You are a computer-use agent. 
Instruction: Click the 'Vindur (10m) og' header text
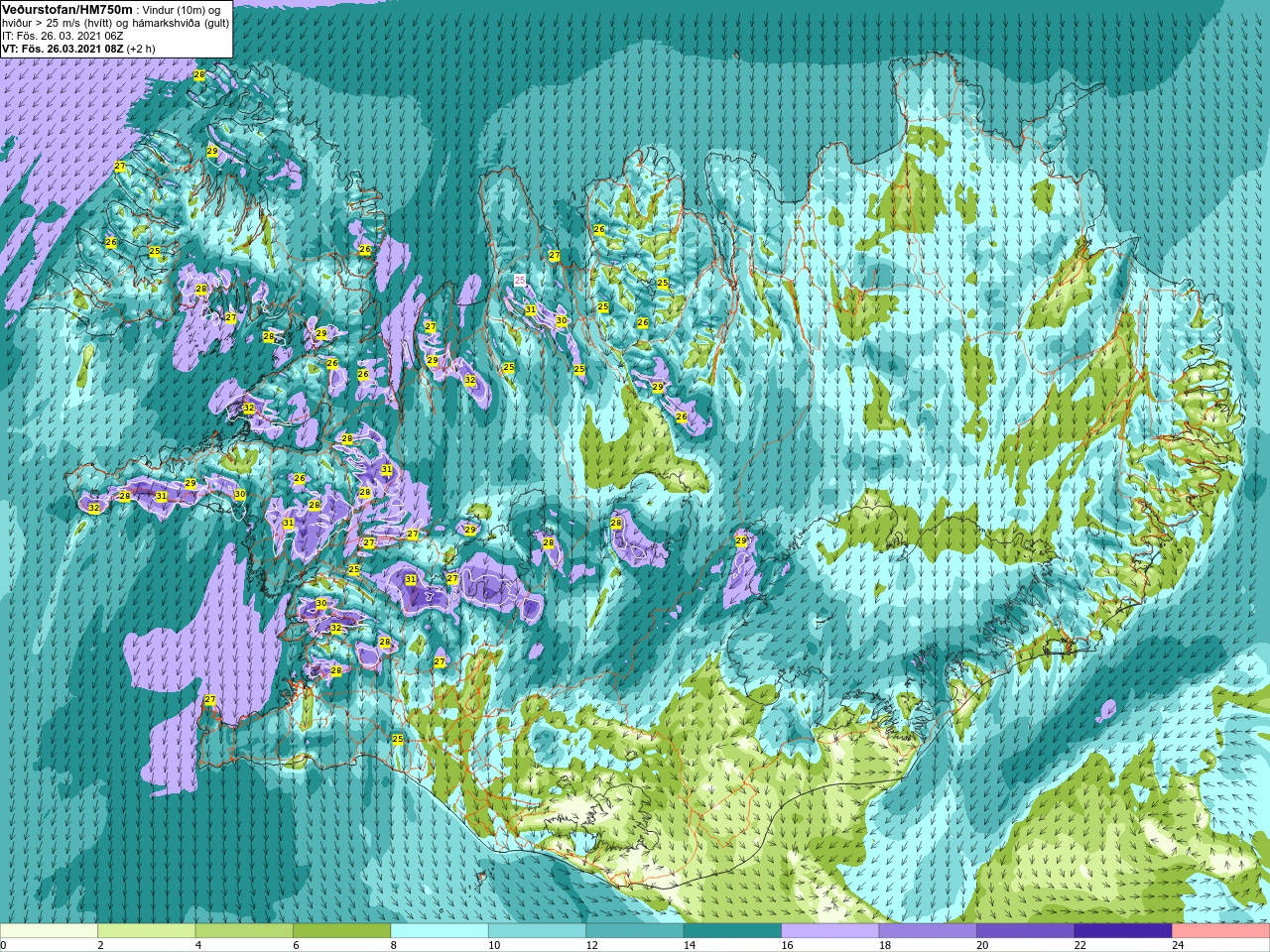tap(181, 9)
